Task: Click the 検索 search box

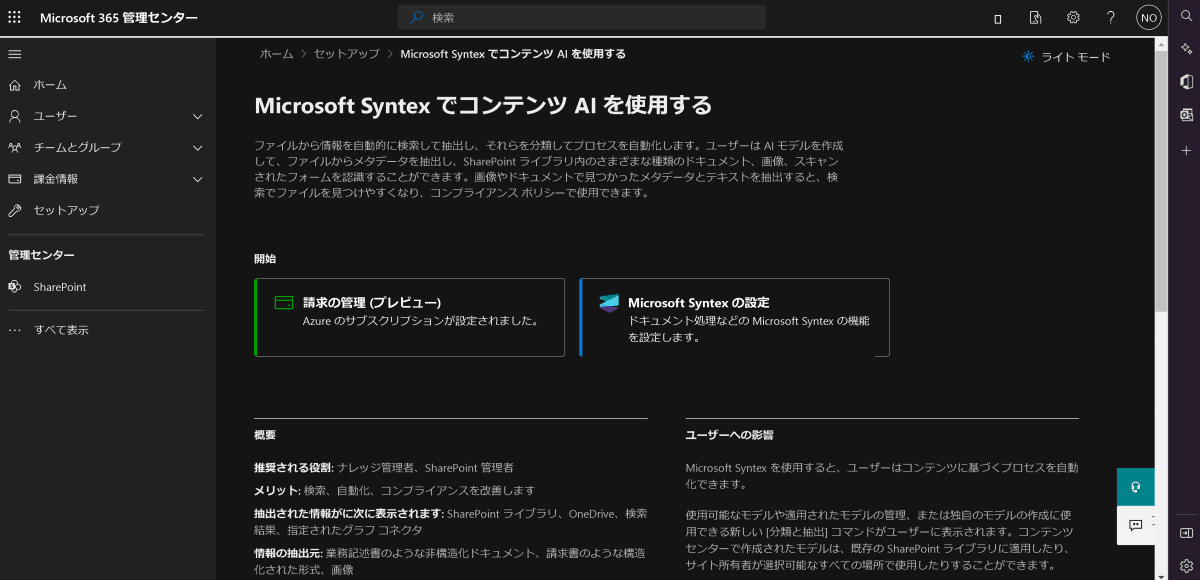Action: 582,18
